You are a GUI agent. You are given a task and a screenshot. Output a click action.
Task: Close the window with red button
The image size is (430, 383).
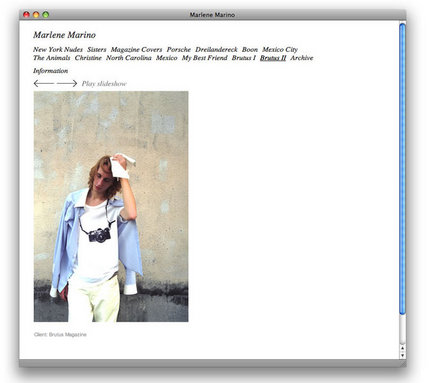pyautogui.click(x=26, y=14)
